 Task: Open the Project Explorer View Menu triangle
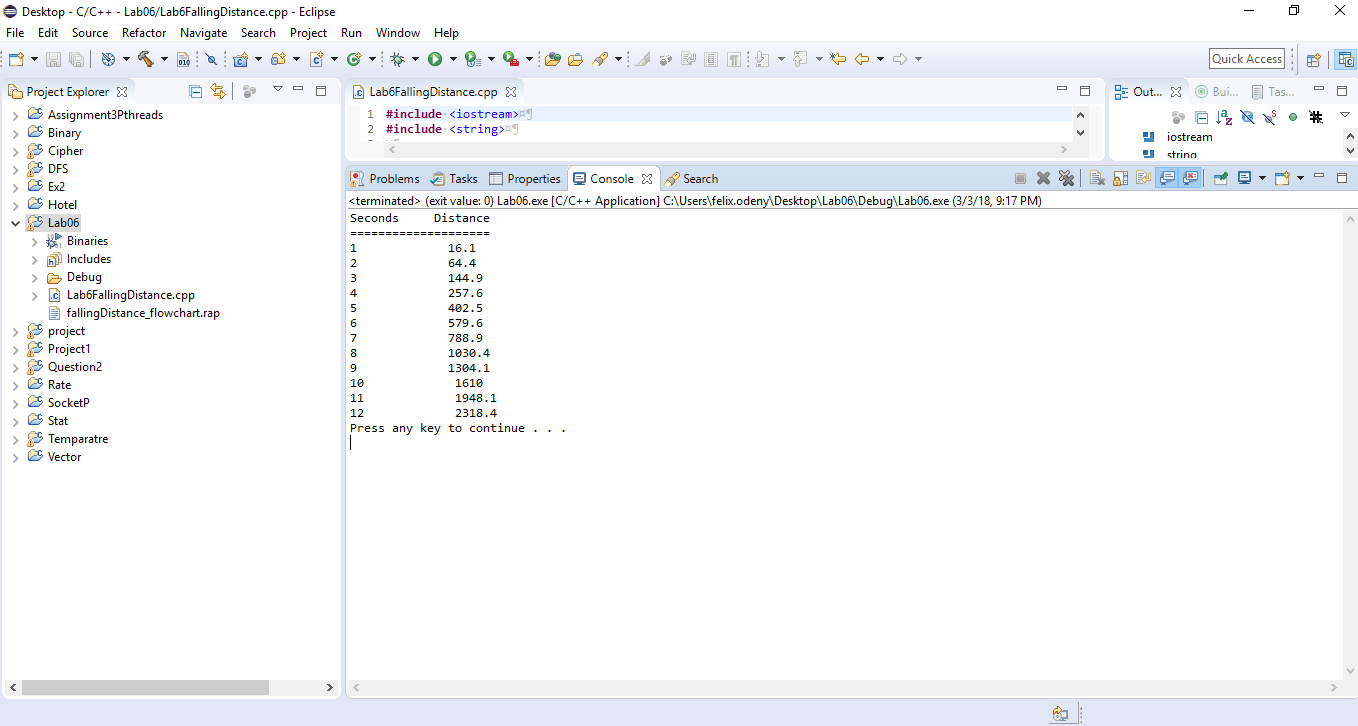point(278,90)
